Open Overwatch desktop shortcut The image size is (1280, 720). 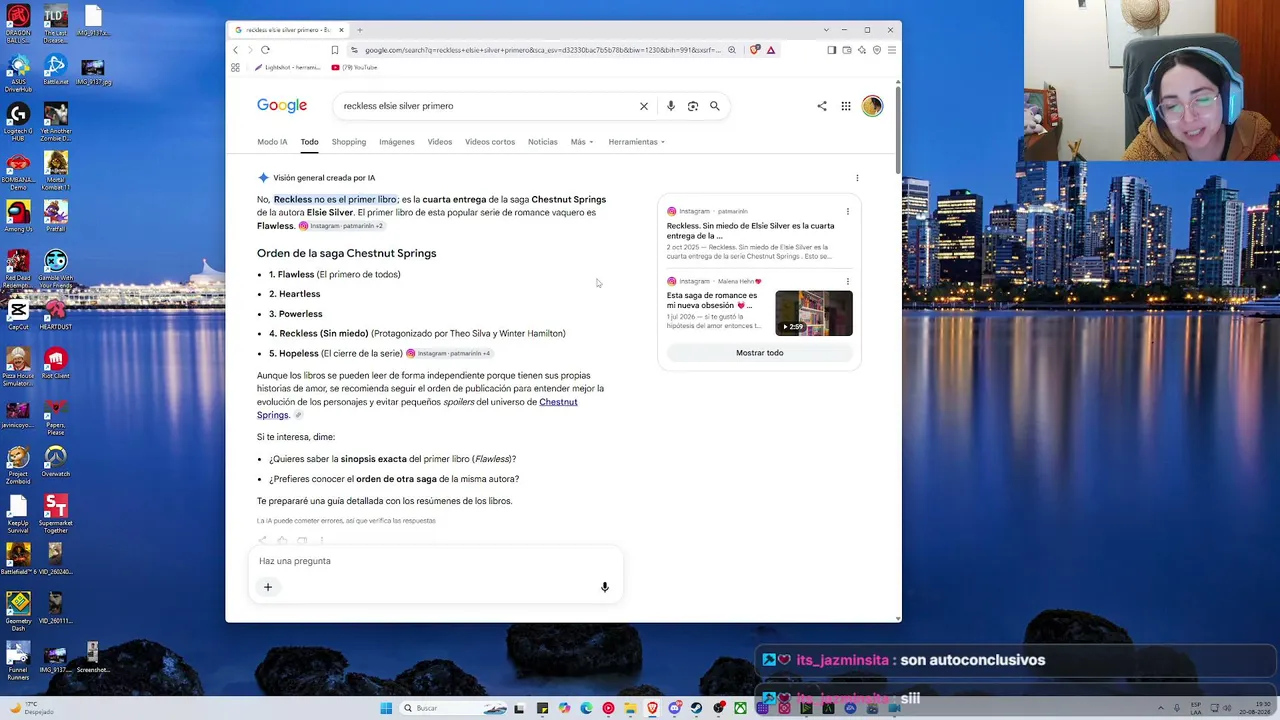coord(56,461)
